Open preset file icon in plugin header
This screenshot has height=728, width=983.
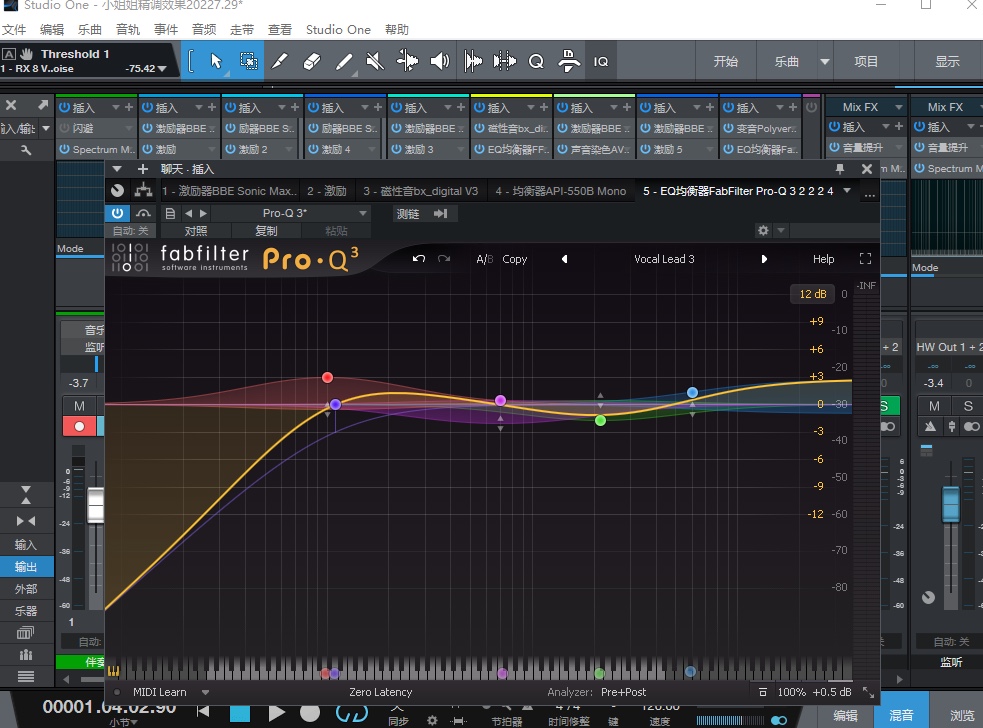(170, 213)
